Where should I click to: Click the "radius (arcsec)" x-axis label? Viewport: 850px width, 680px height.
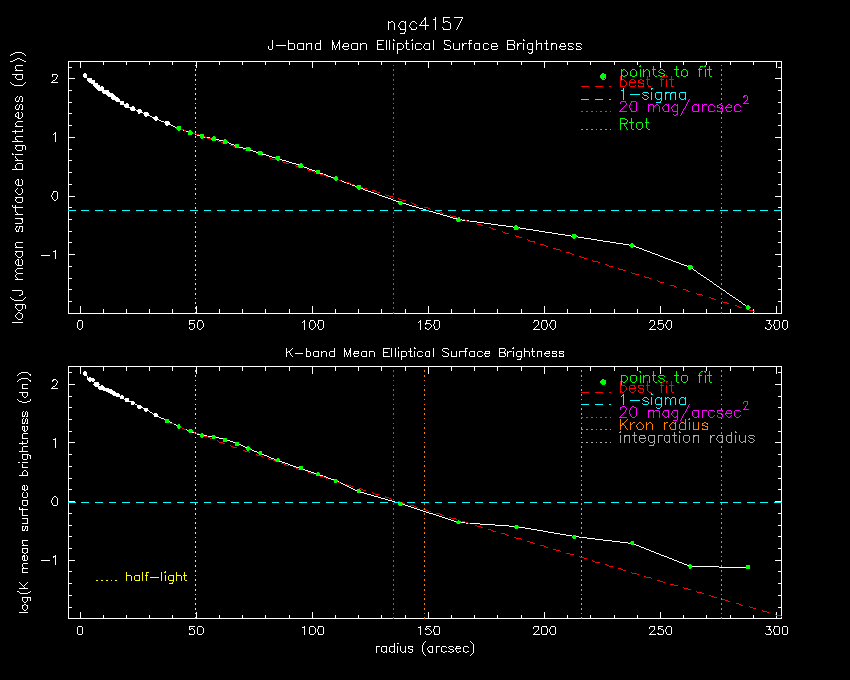click(424, 648)
